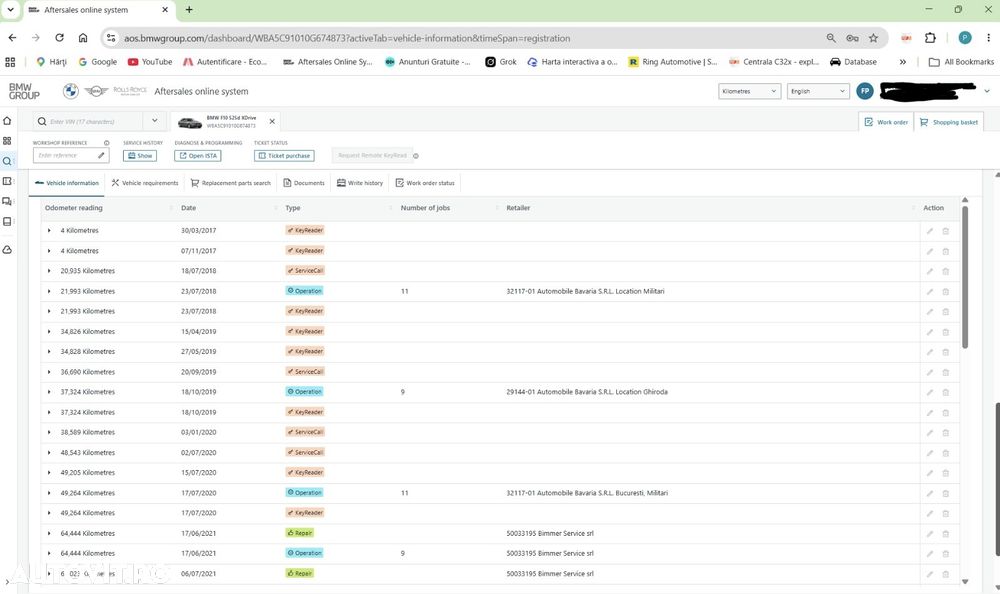Click the browser address bar URL
This screenshot has height=594, width=1000.
click(x=347, y=38)
